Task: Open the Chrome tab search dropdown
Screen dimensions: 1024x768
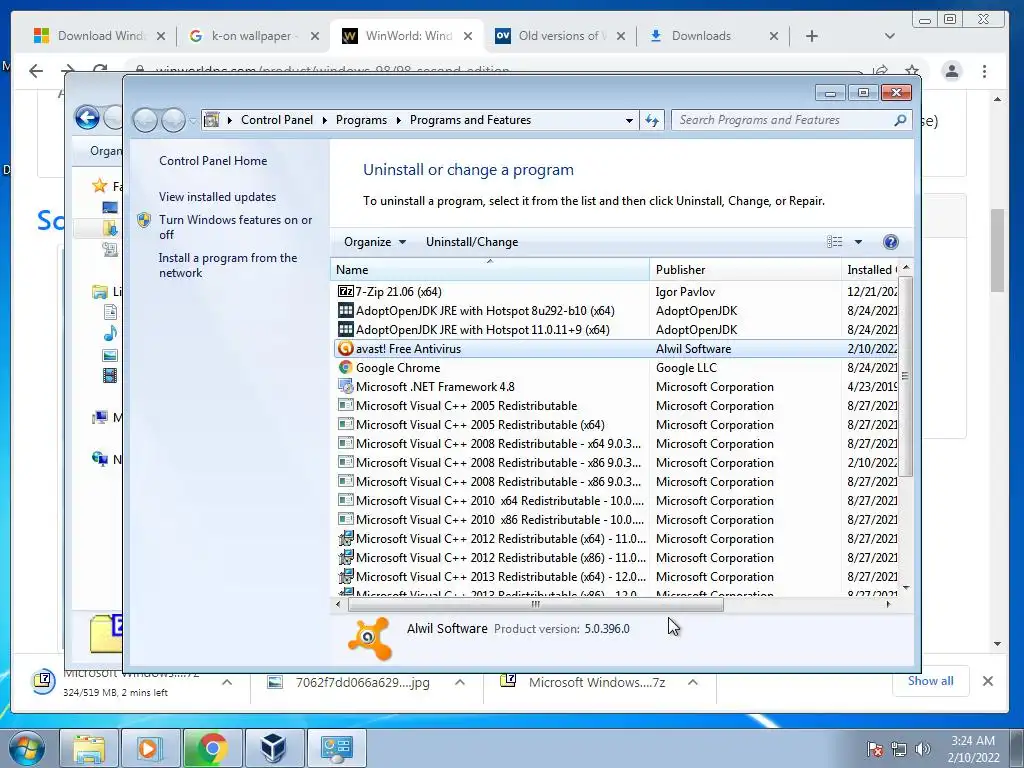Action: pyautogui.click(x=889, y=36)
